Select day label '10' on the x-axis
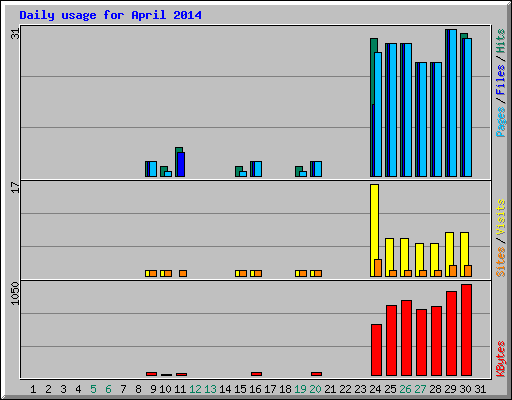Screen dimensions: 512x400 point(165,389)
